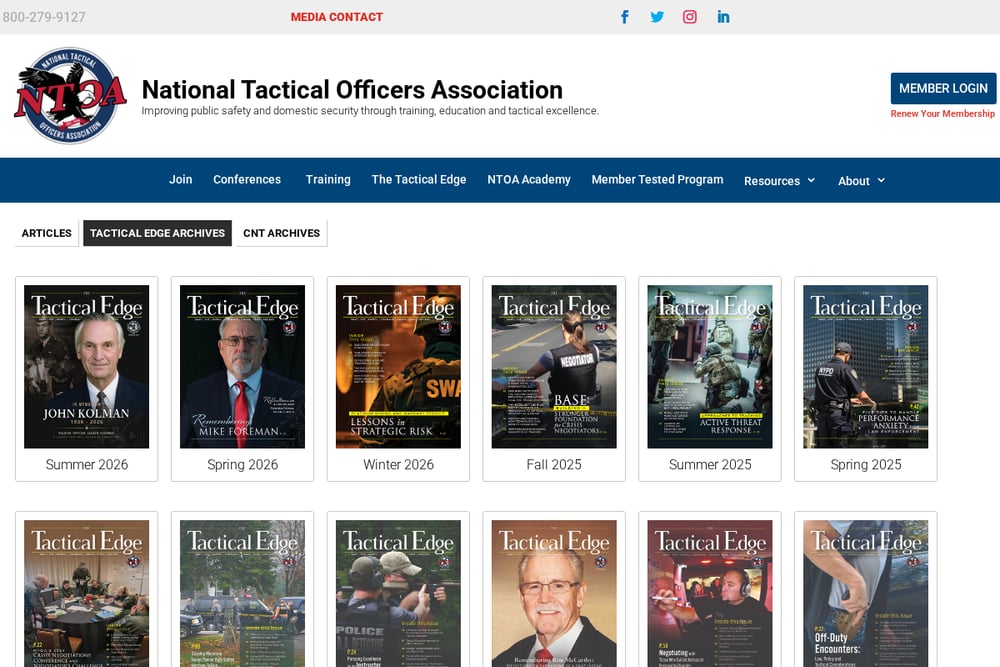Open the Off-Duty Encounters cover
Viewport: 1000px width, 667px height.
pos(865,594)
